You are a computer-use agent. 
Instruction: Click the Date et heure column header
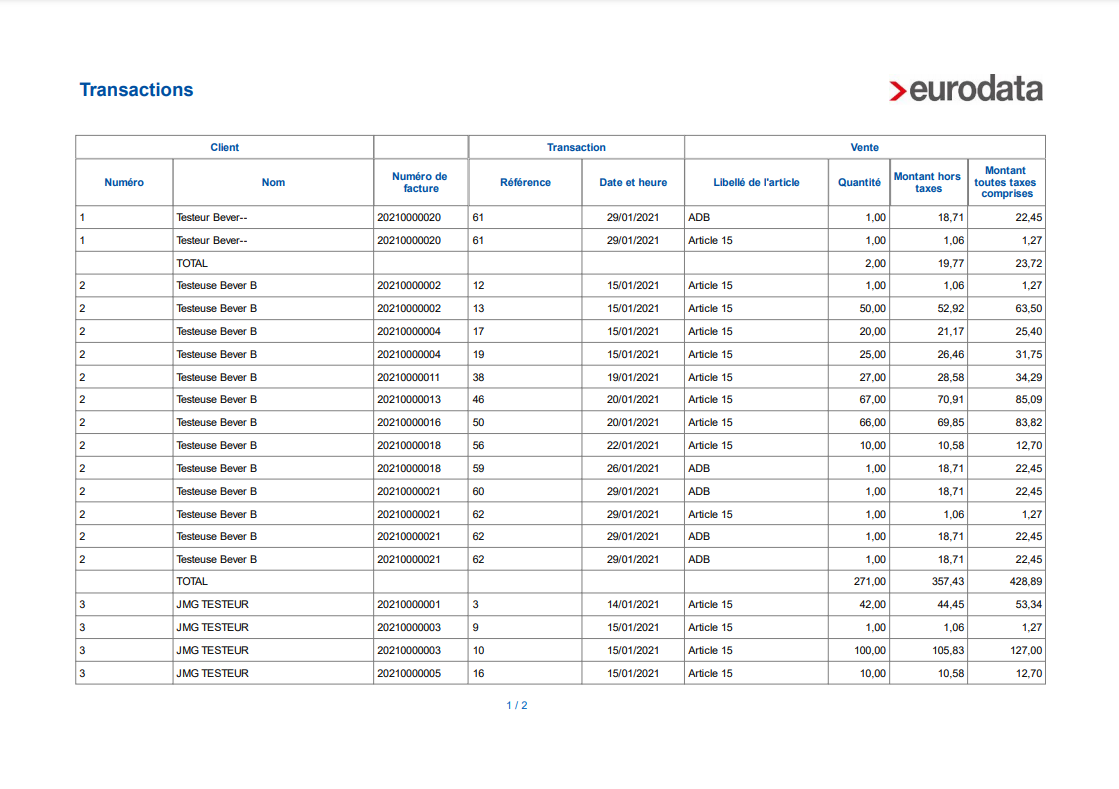point(633,183)
